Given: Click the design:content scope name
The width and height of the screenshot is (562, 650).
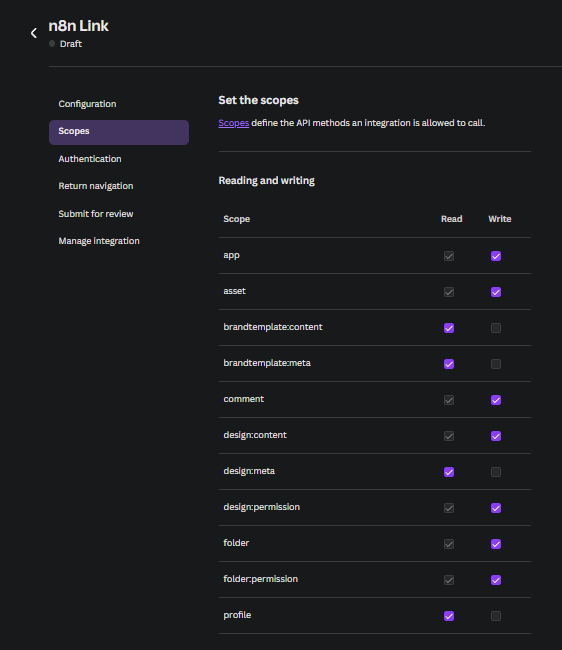Looking at the screenshot, I should coord(255,435).
